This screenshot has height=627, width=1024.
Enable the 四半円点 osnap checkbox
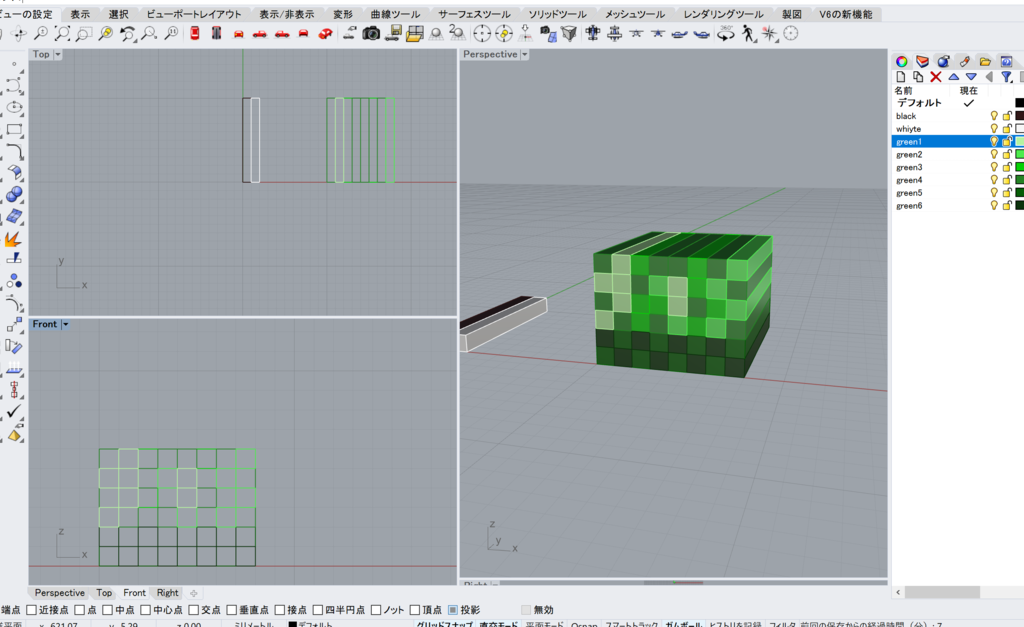317,610
